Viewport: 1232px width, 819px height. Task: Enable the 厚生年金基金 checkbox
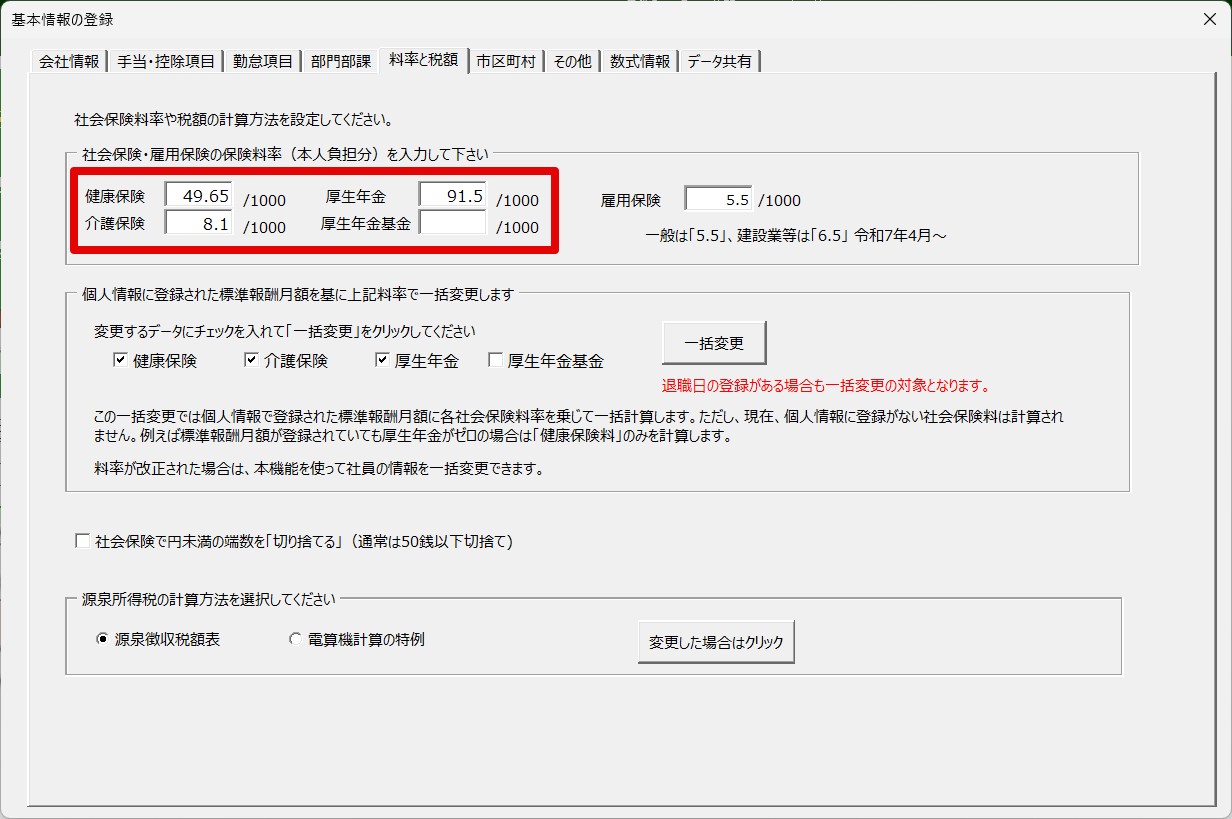[495, 361]
